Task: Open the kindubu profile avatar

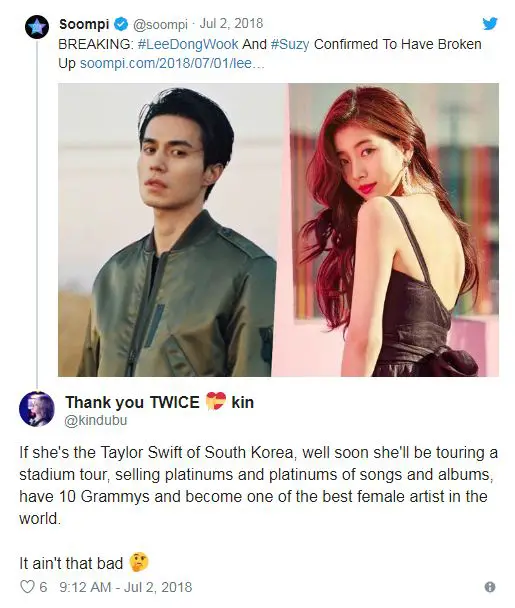Action: point(37,409)
